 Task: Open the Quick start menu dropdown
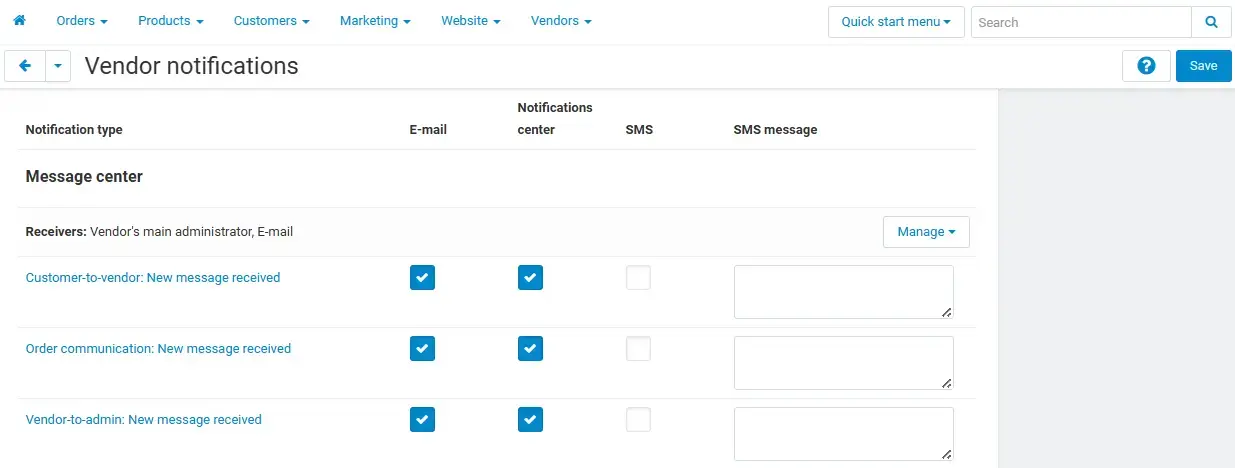pyautogui.click(x=895, y=22)
